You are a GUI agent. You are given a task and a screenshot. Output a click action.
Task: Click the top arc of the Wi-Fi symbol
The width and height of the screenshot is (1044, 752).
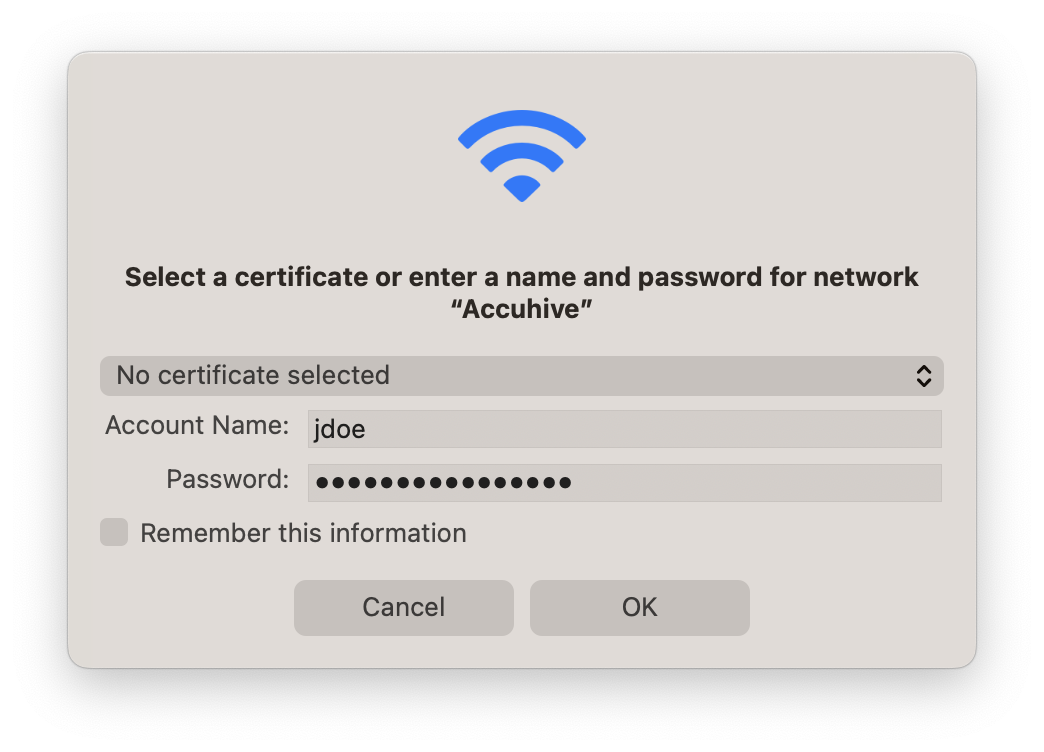(521, 120)
